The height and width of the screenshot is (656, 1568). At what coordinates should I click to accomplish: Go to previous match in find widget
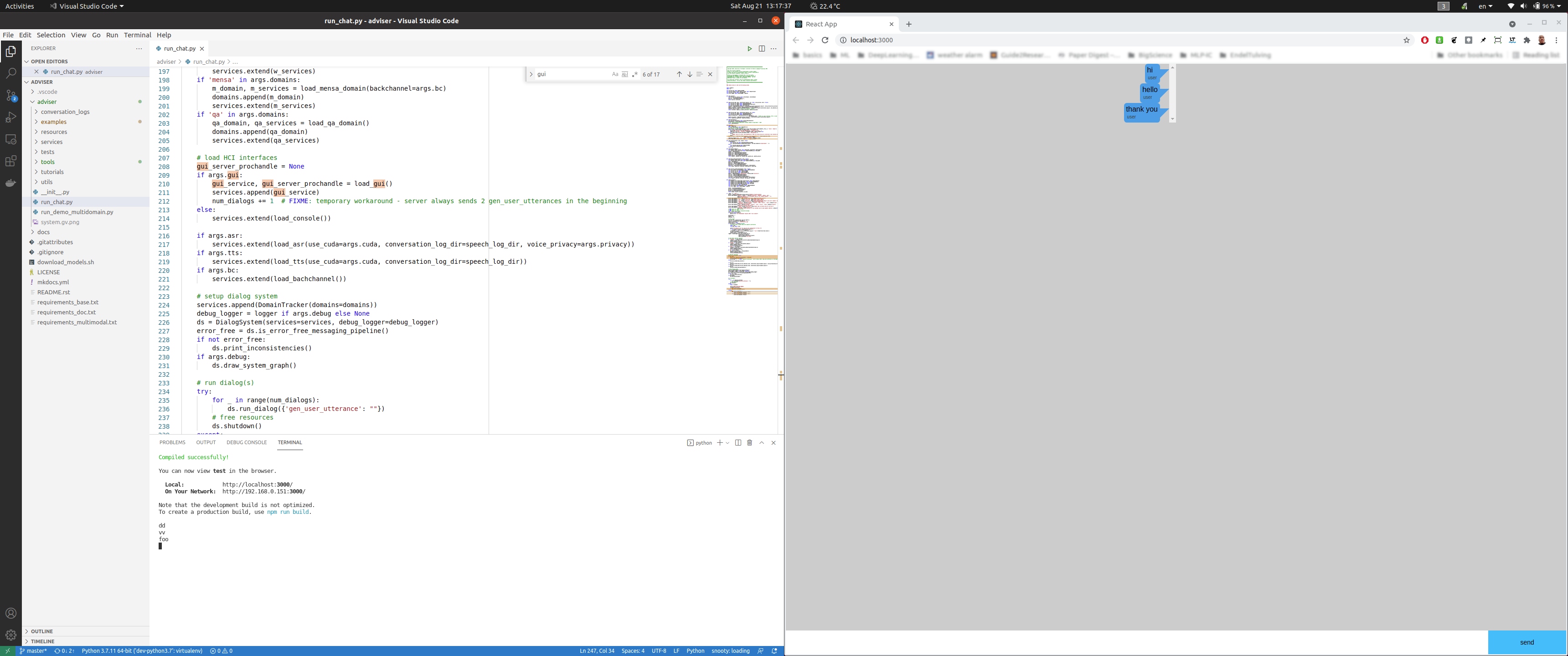[x=679, y=74]
